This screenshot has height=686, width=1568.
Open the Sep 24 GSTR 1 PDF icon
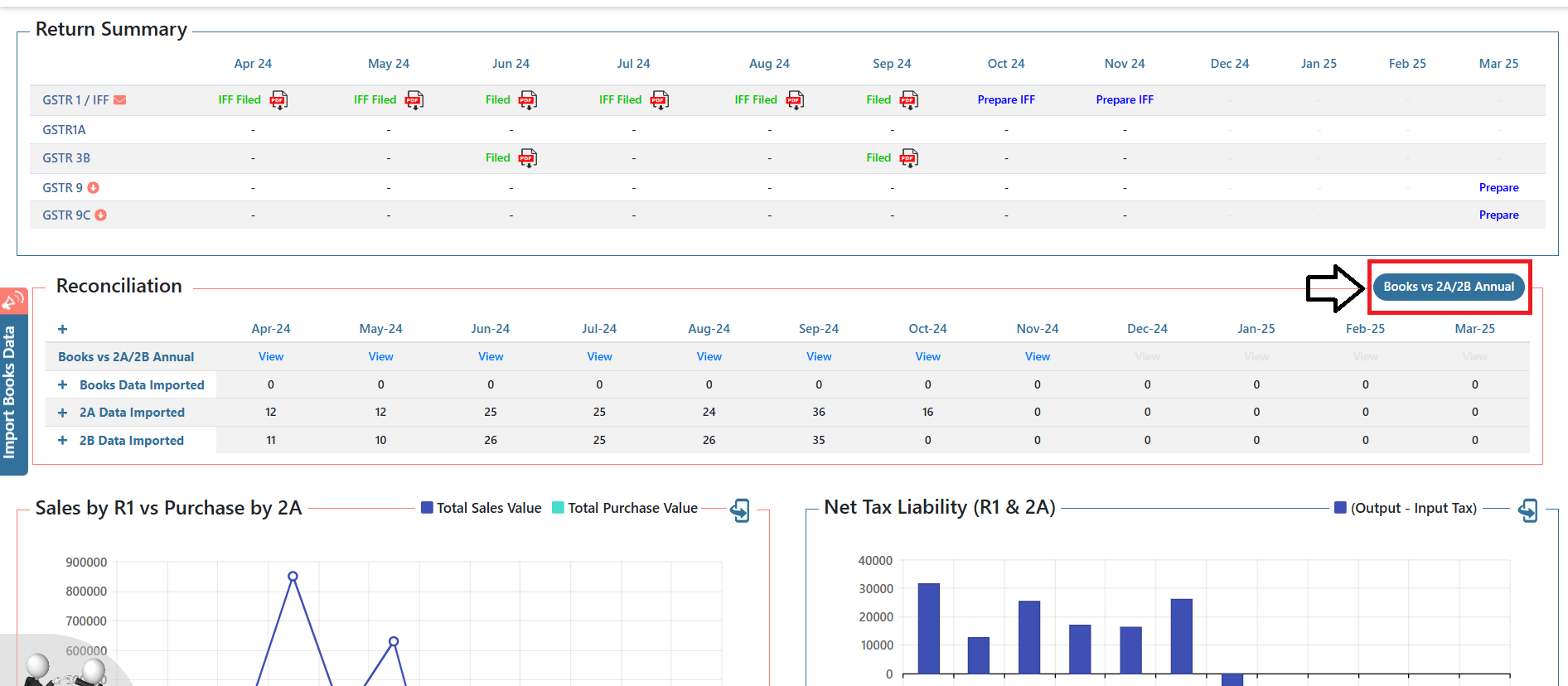tap(909, 100)
